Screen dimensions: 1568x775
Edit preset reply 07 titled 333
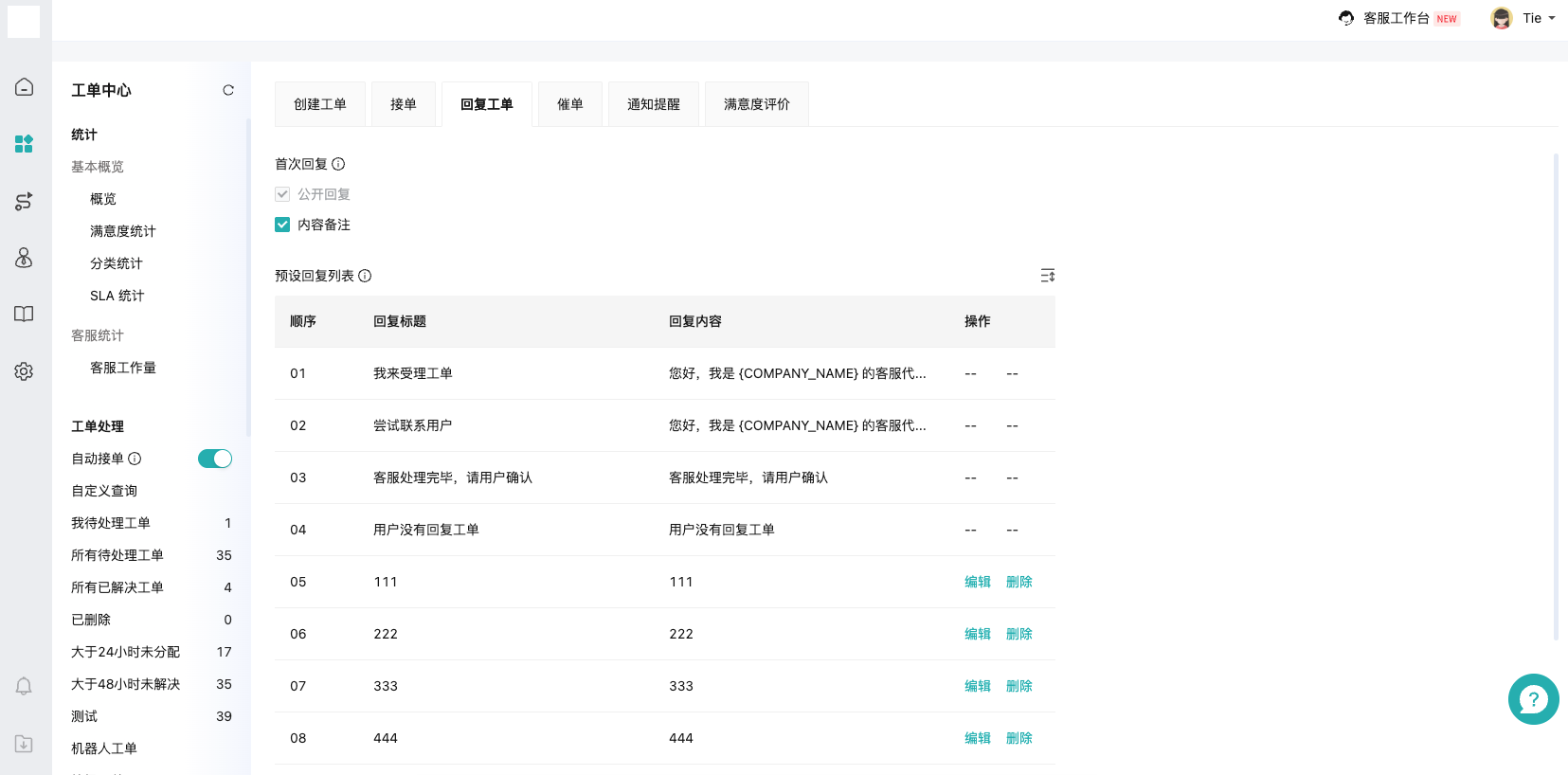click(978, 686)
